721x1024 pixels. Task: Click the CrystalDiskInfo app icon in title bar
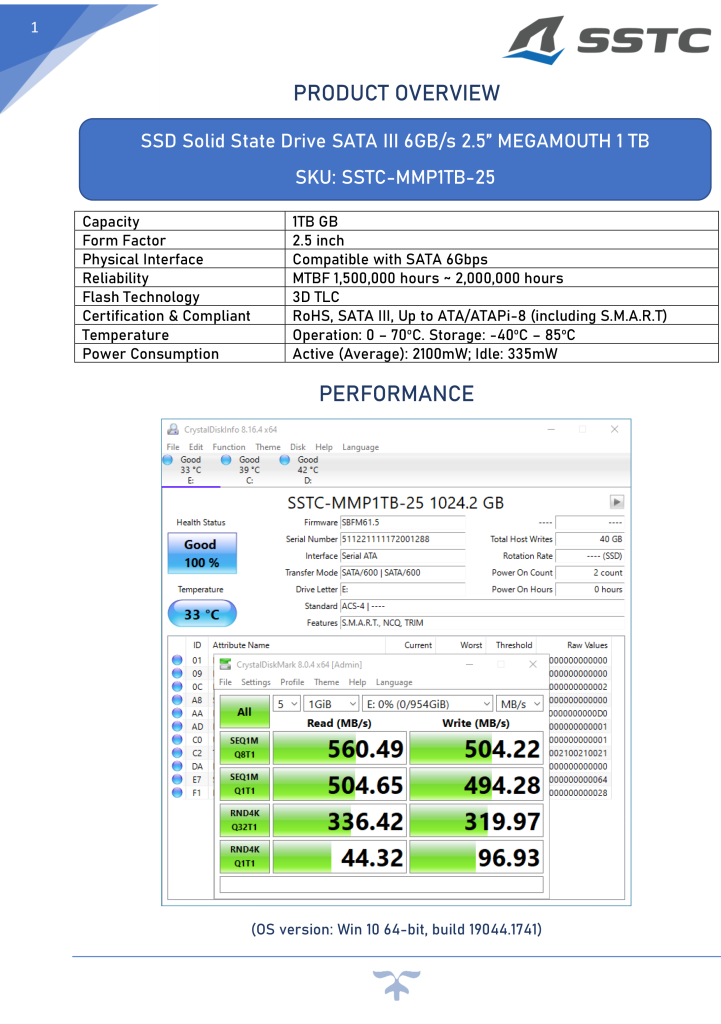[x=173, y=429]
